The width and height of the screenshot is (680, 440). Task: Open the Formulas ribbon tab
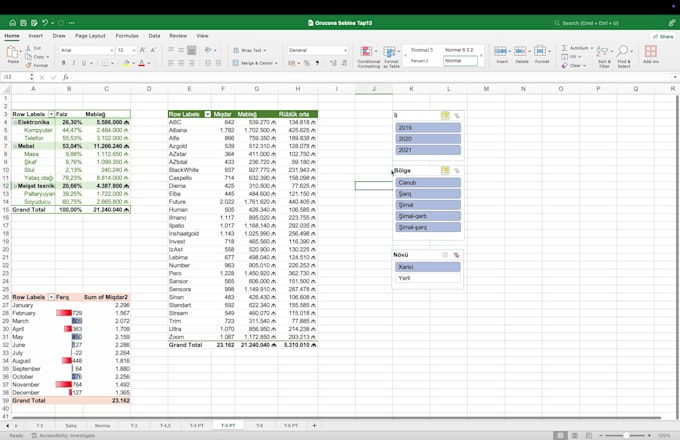127,36
